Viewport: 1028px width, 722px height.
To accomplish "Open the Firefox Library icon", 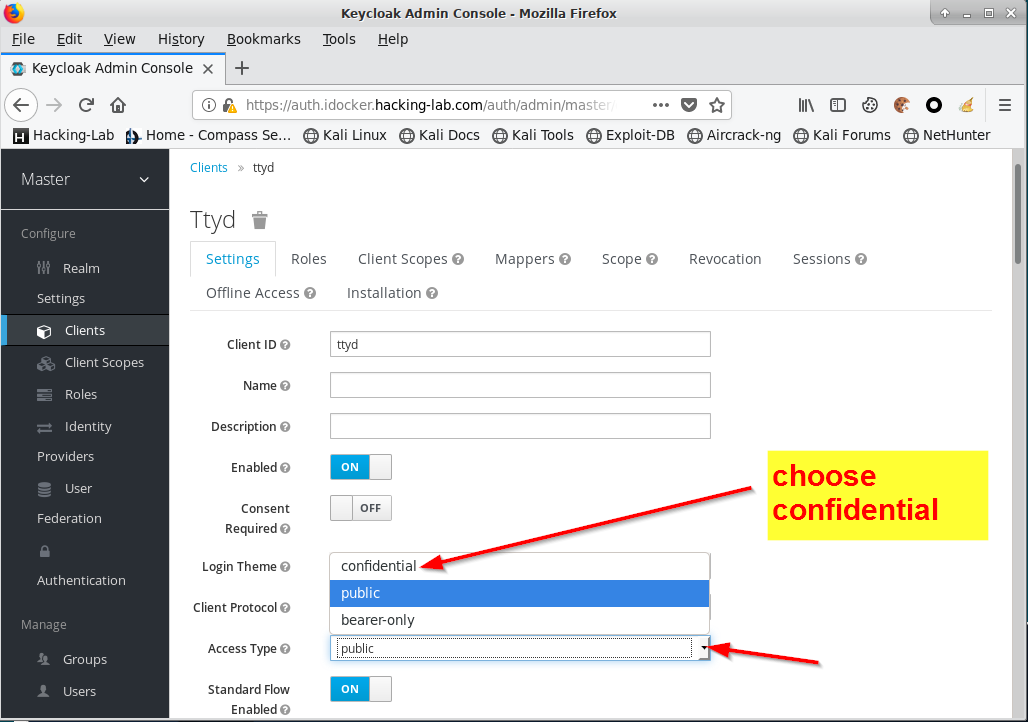I will coord(806,105).
